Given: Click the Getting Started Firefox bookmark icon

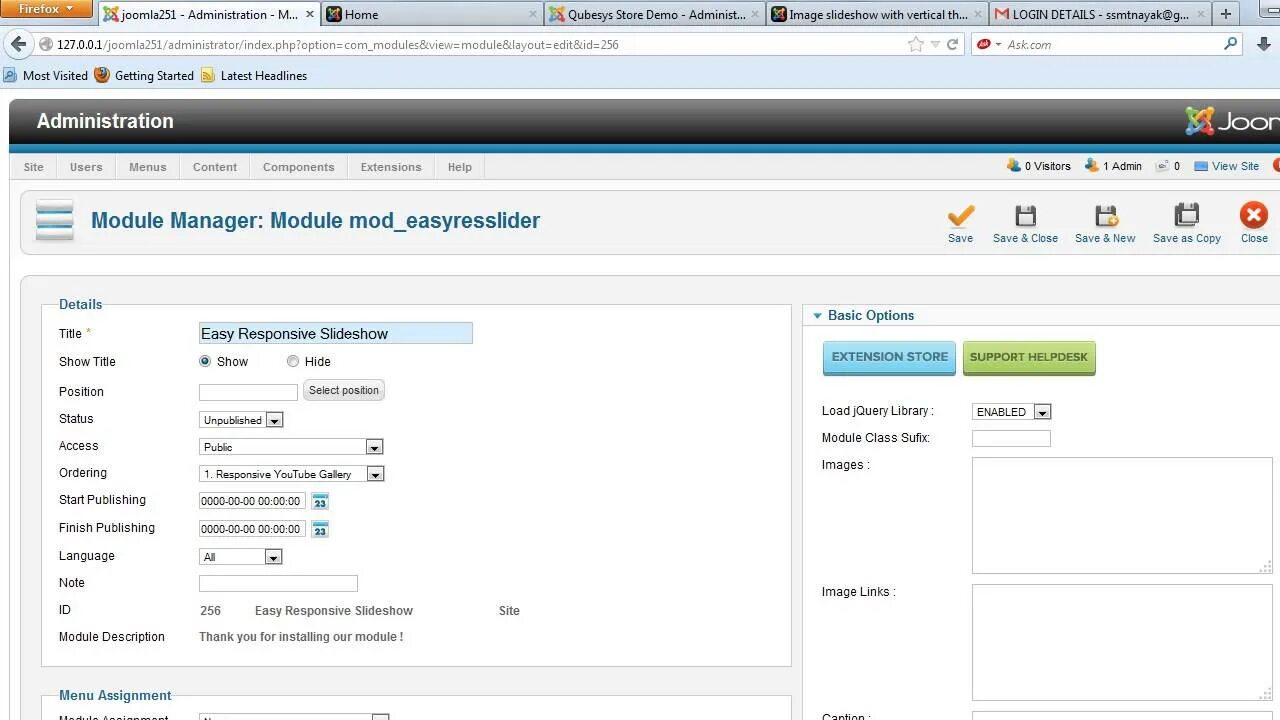Looking at the screenshot, I should 101,75.
